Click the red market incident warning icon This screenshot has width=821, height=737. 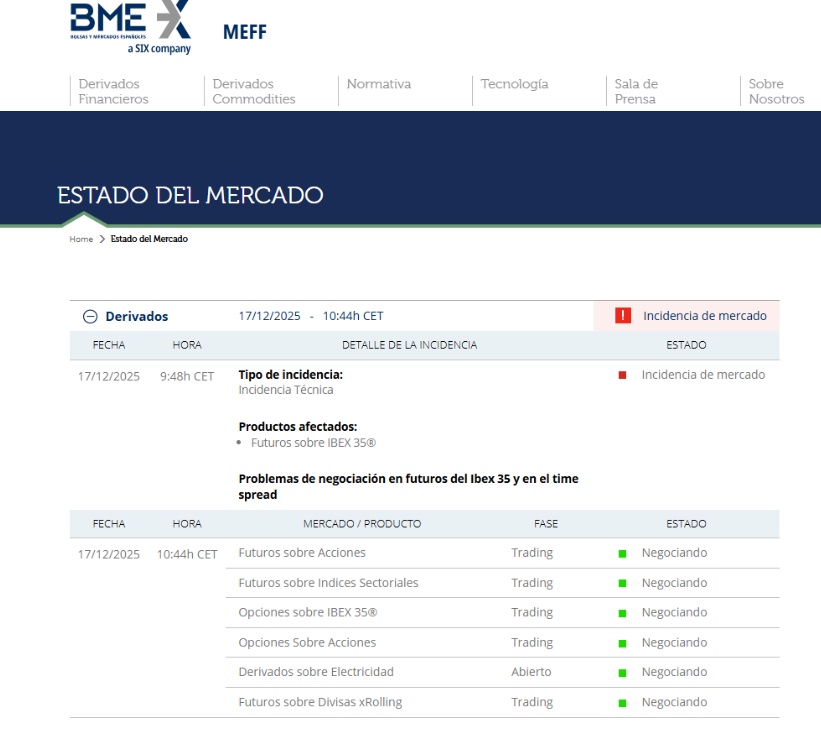click(x=622, y=315)
